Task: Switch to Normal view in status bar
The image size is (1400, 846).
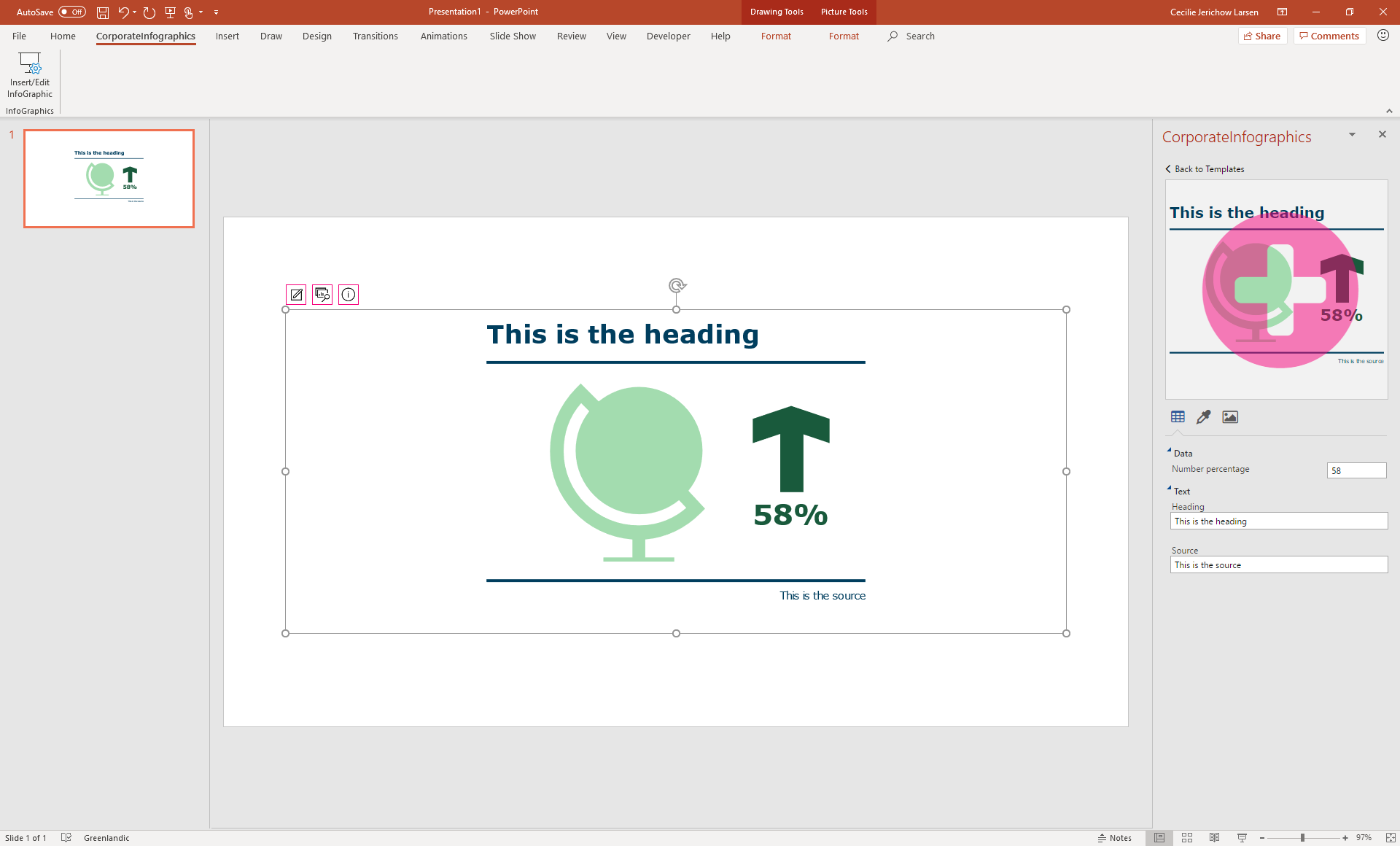Action: point(1159,838)
